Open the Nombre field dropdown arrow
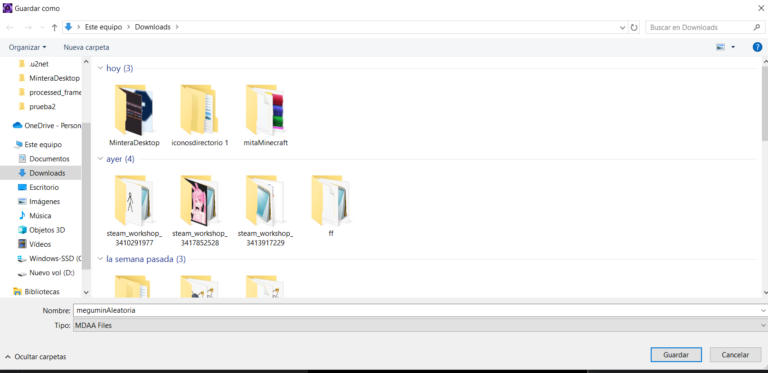Image resolution: width=768 pixels, height=373 pixels. [x=763, y=310]
